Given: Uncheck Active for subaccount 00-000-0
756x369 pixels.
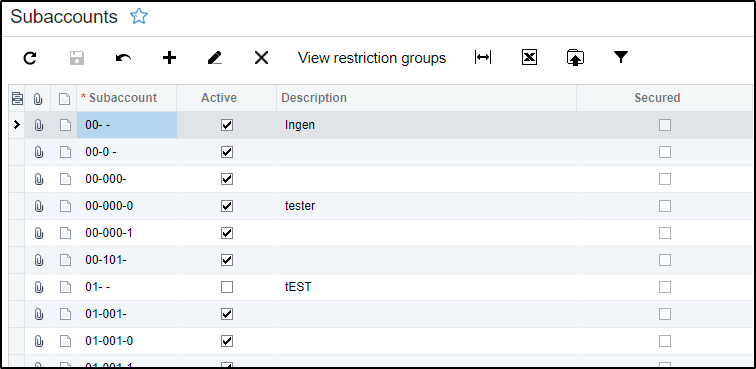Looking at the screenshot, I should (x=227, y=206).
